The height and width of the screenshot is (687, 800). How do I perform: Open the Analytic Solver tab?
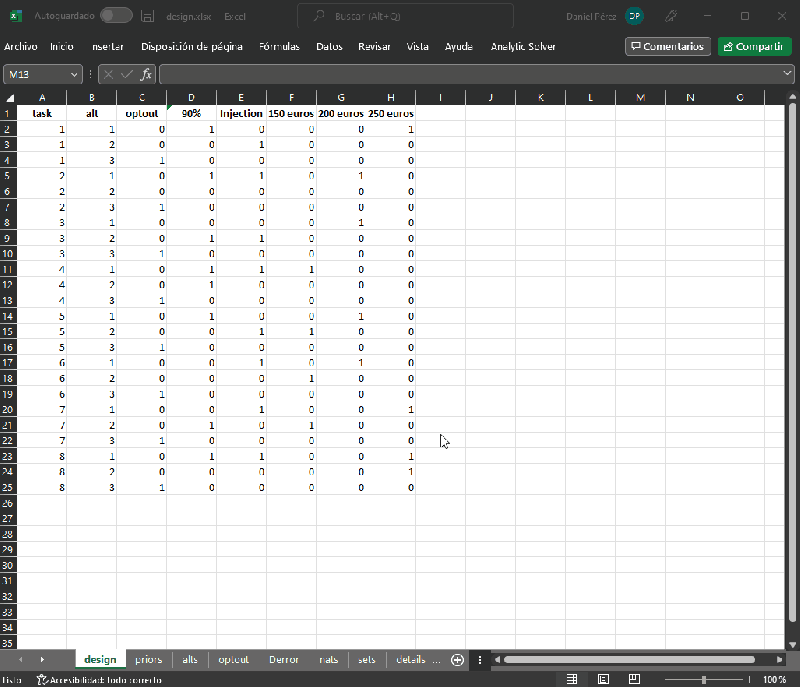523,46
